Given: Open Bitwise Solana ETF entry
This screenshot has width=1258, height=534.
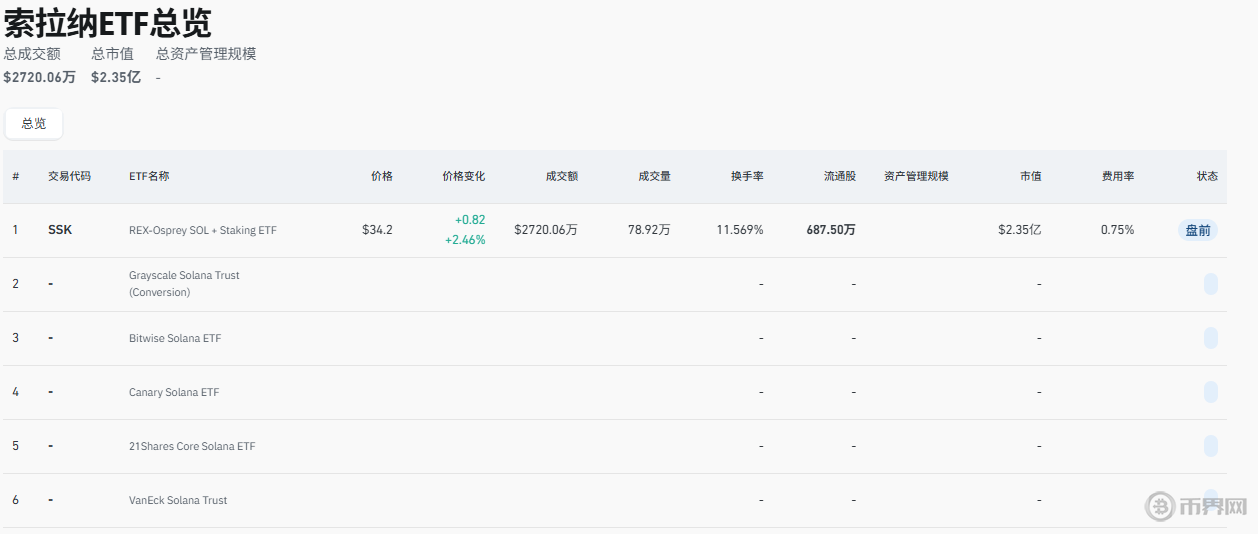Looking at the screenshot, I should 175,338.
